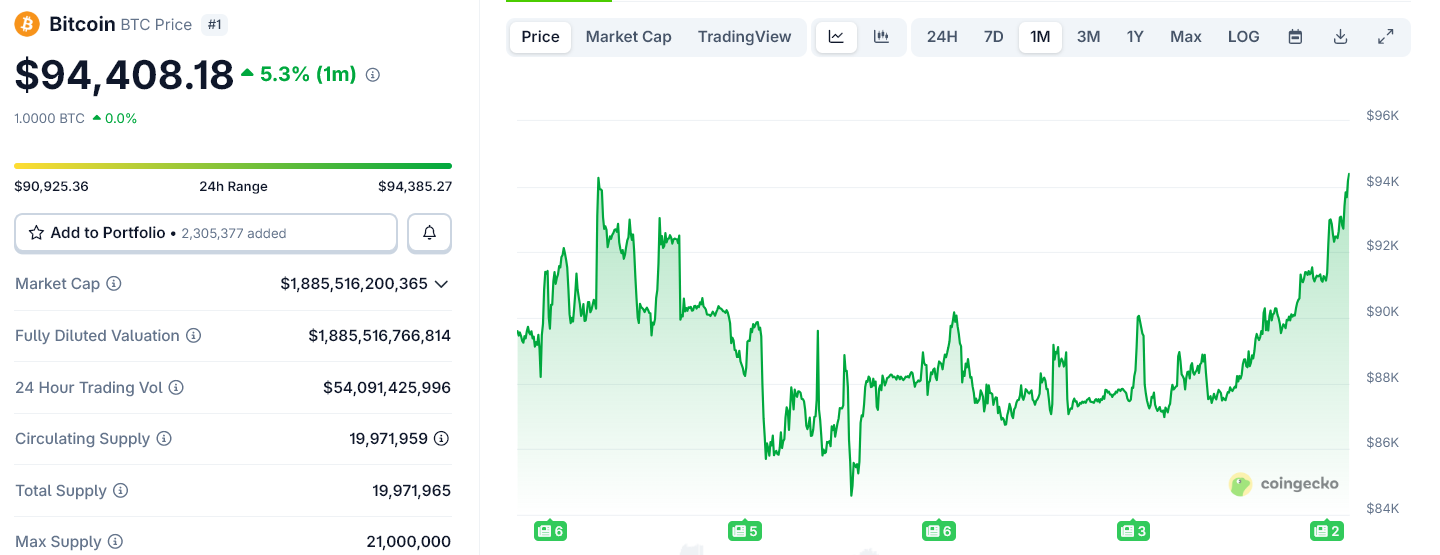1440x555 pixels.
Task: Open the calendar date range picker
Action: tap(1295, 37)
